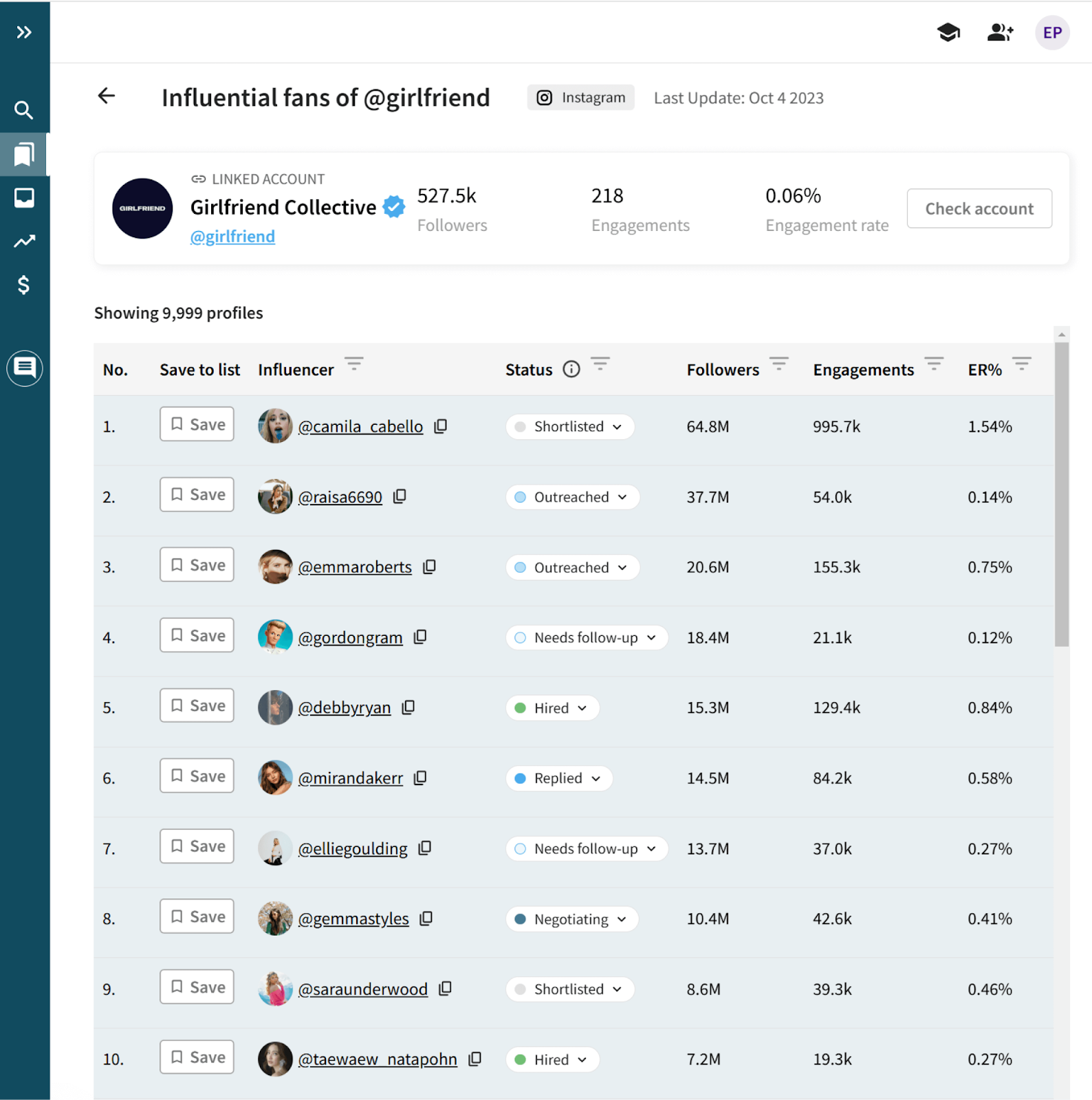Save @gordongram to a list

[197, 635]
